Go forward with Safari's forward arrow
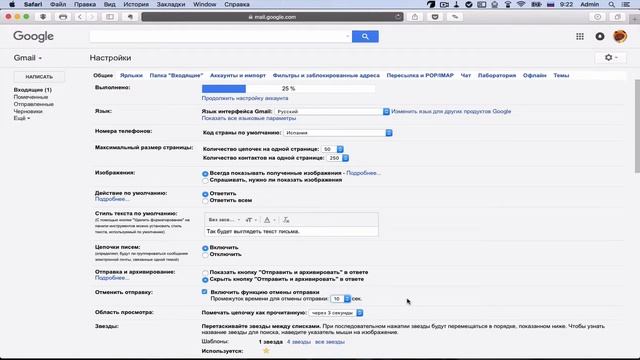The width and height of the screenshot is (640, 360). click(x=92, y=17)
